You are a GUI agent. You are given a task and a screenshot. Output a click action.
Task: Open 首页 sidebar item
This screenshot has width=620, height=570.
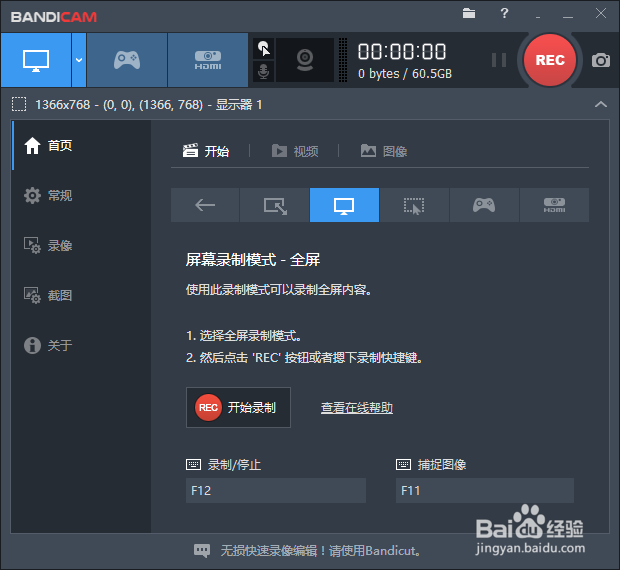pos(81,145)
